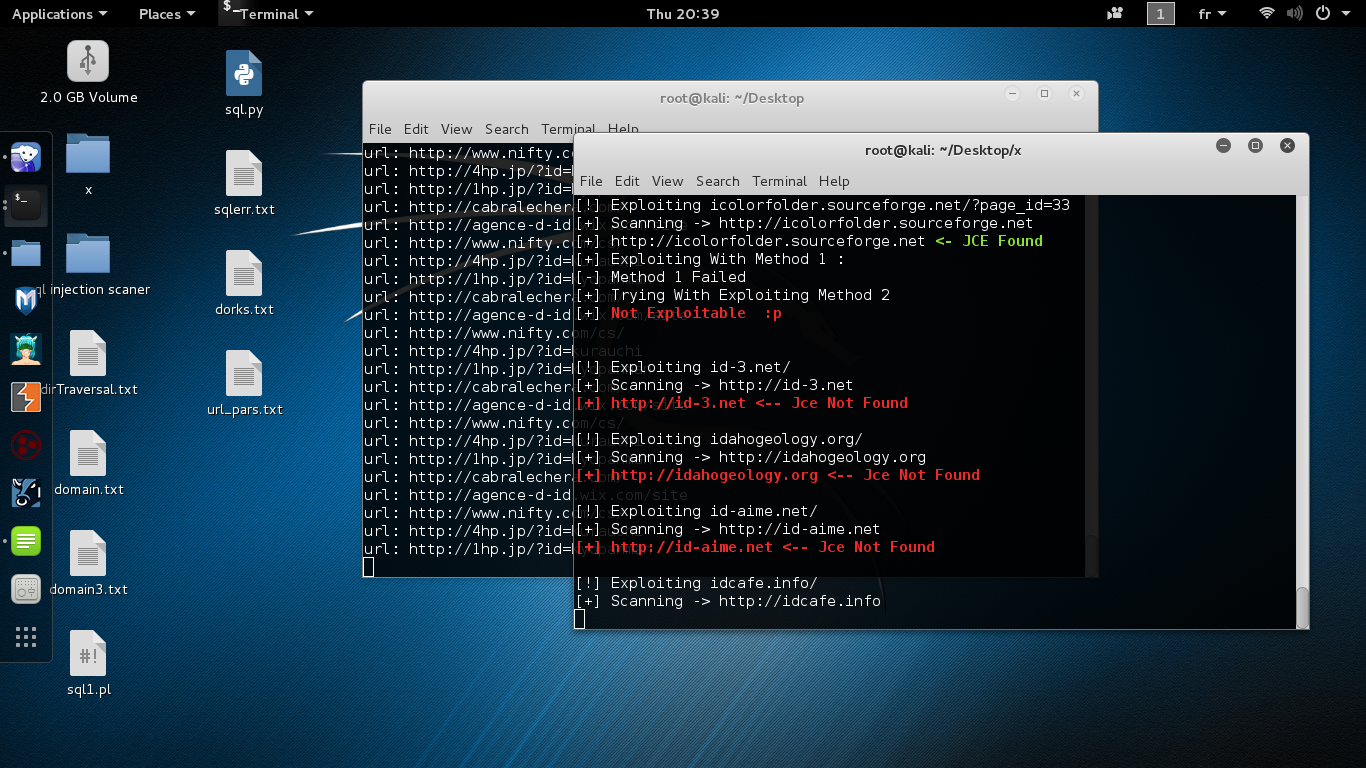Click the 'Scanning -> http://idcafe.info' line
Image resolution: width=1366 pixels, height=768 pixels.
tap(728, 601)
